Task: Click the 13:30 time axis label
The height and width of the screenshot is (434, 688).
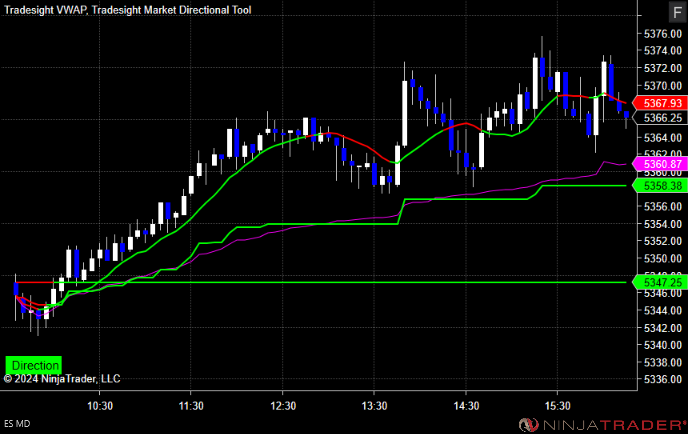Action: click(374, 405)
